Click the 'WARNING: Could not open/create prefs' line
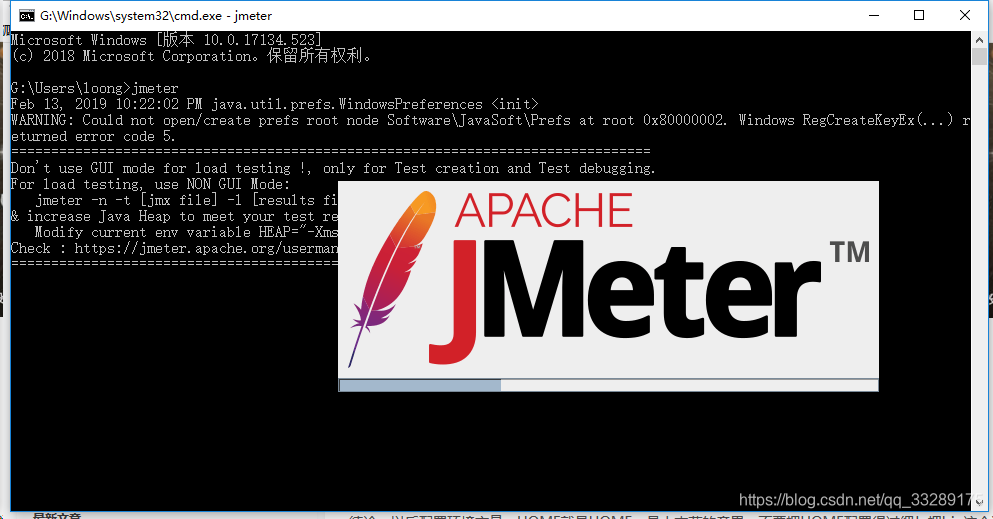Screen dimensions: 993x519 (x=490, y=120)
